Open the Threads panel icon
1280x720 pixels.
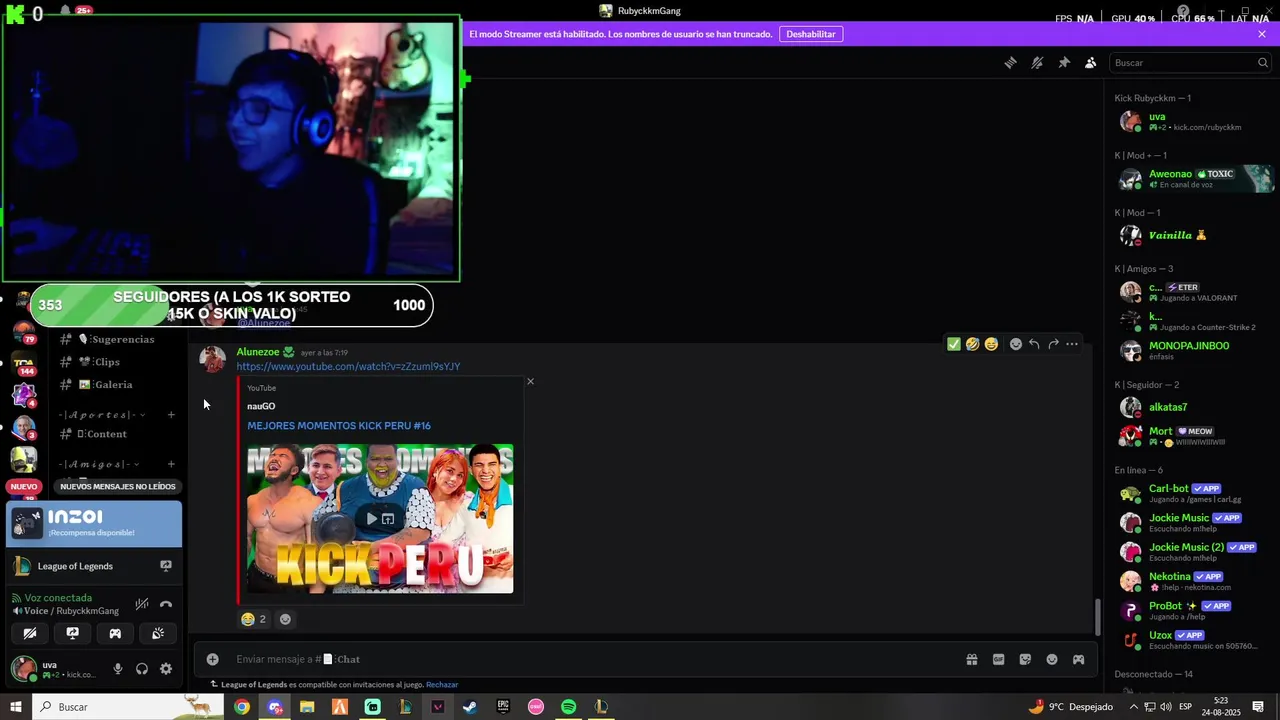coord(1010,62)
